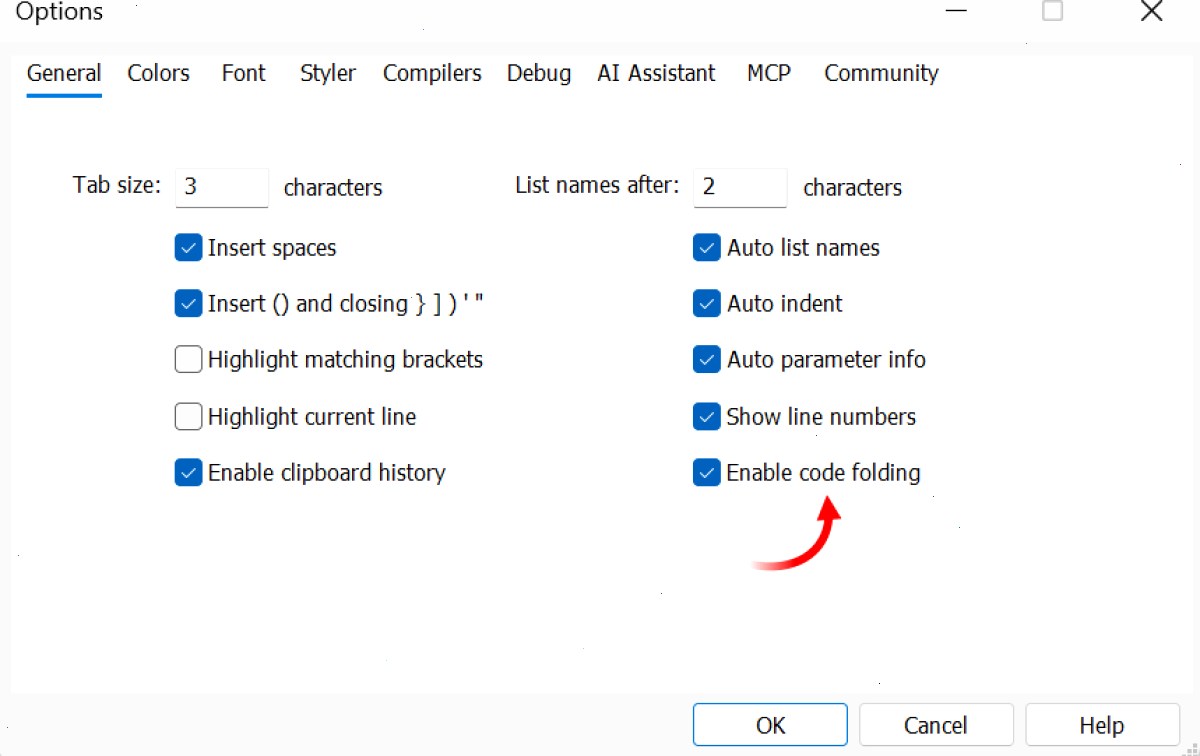The image size is (1200, 756).
Task: Toggle the Auto indent checkbox
Action: click(707, 304)
